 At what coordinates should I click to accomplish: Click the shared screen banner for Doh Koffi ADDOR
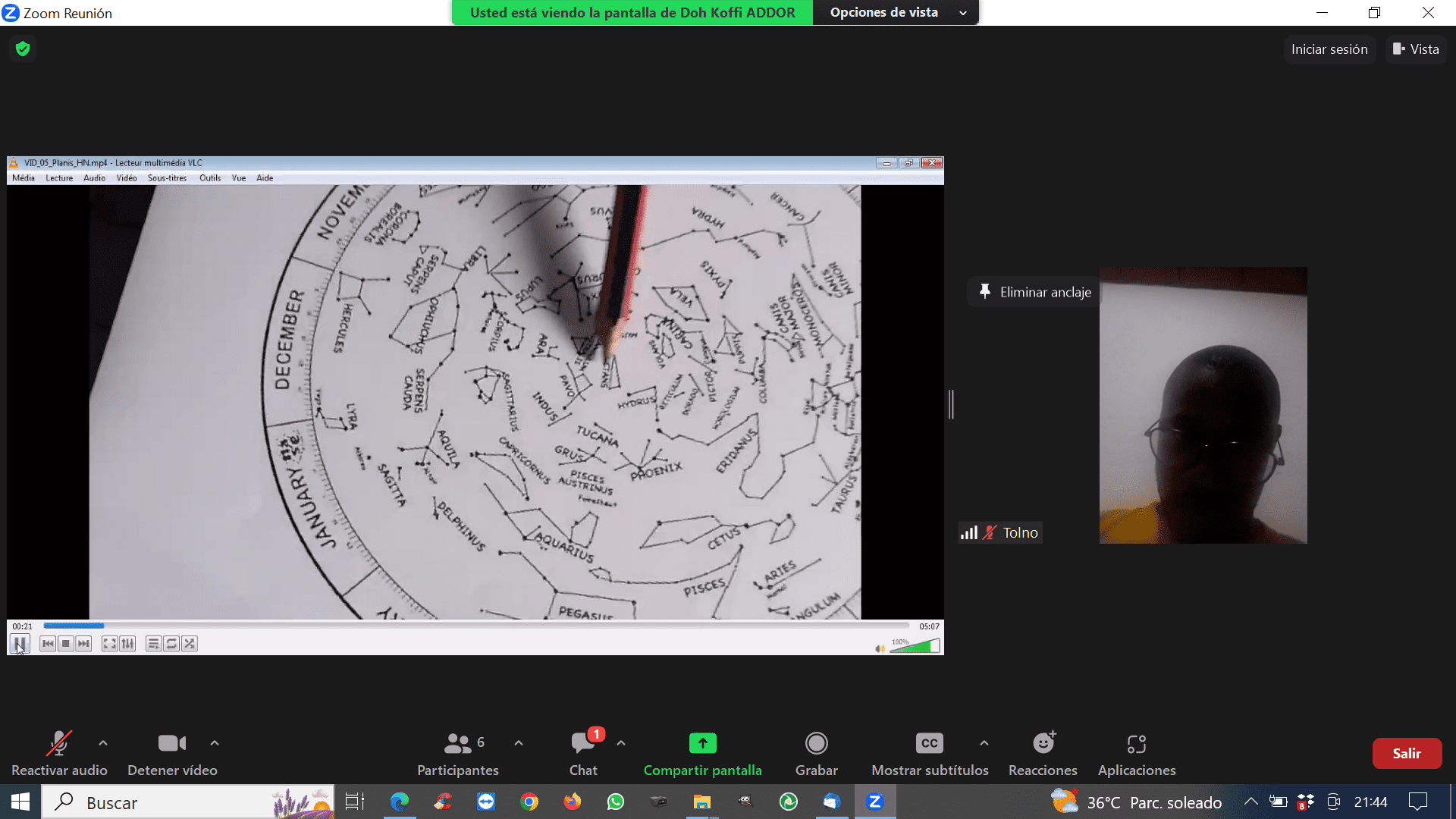[632, 12]
